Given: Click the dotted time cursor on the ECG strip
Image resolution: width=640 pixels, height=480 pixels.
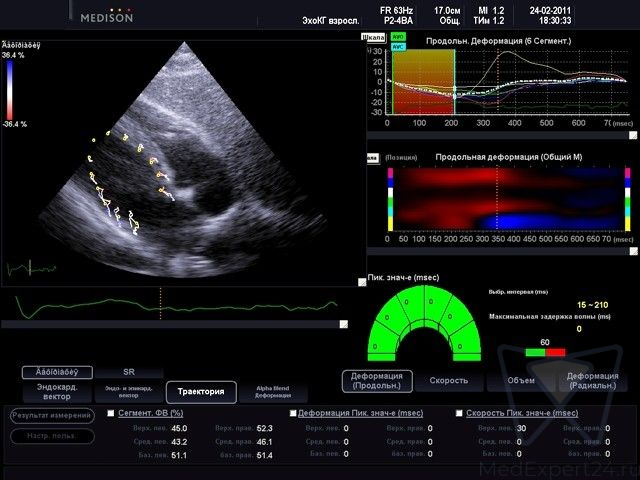Looking at the screenshot, I should click(x=160, y=303).
